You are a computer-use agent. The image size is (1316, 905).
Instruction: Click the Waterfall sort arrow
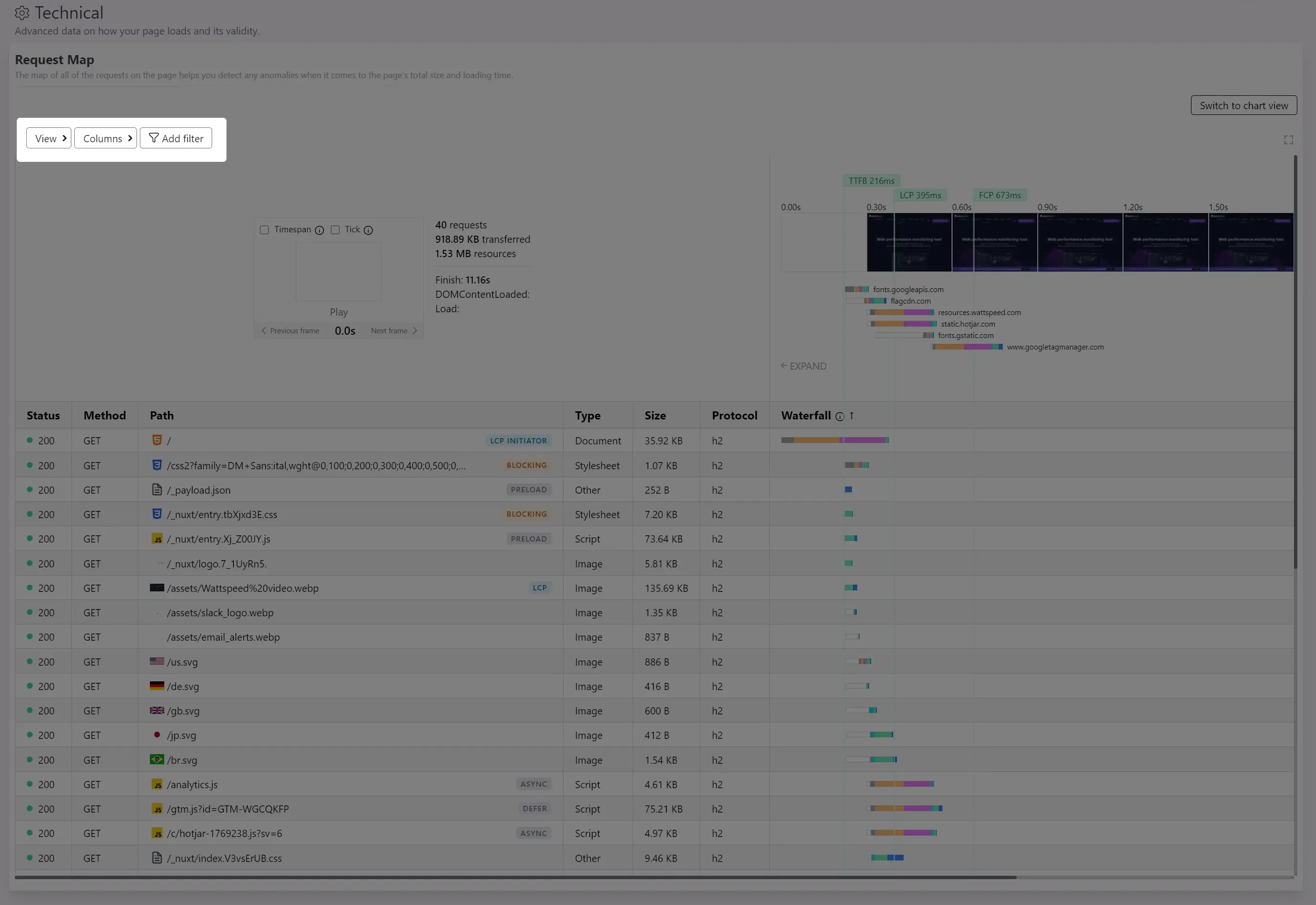coord(851,416)
